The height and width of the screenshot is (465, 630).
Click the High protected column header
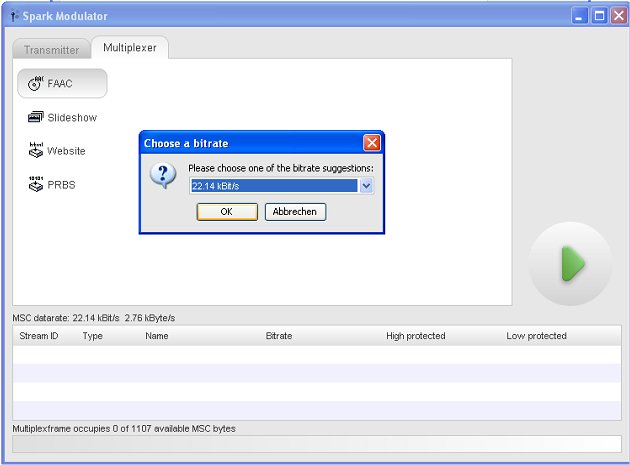416,336
